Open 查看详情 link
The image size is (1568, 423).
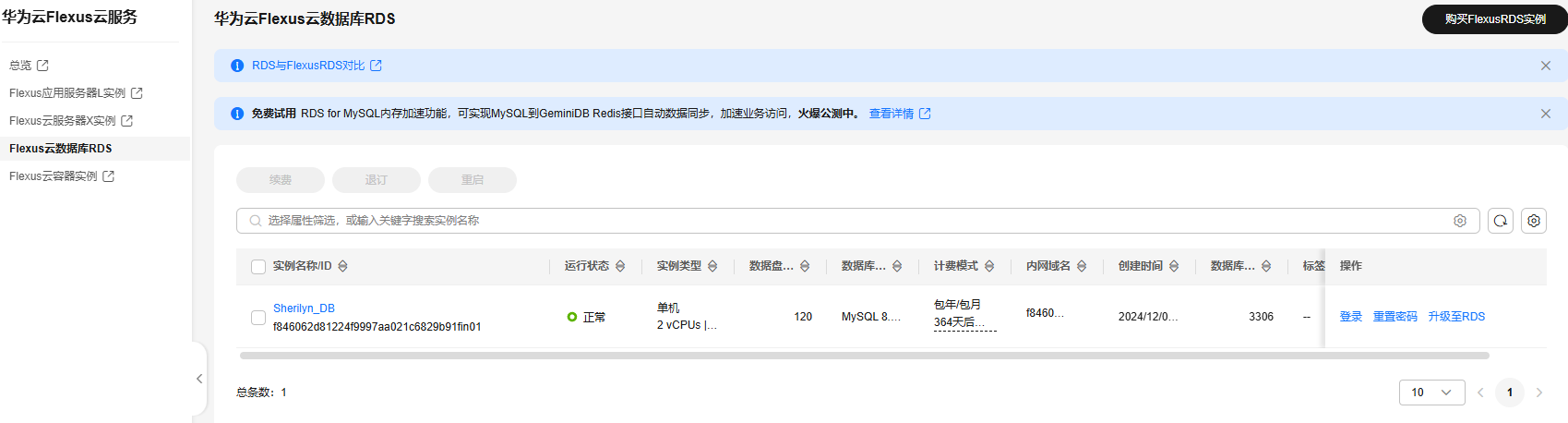click(892, 114)
